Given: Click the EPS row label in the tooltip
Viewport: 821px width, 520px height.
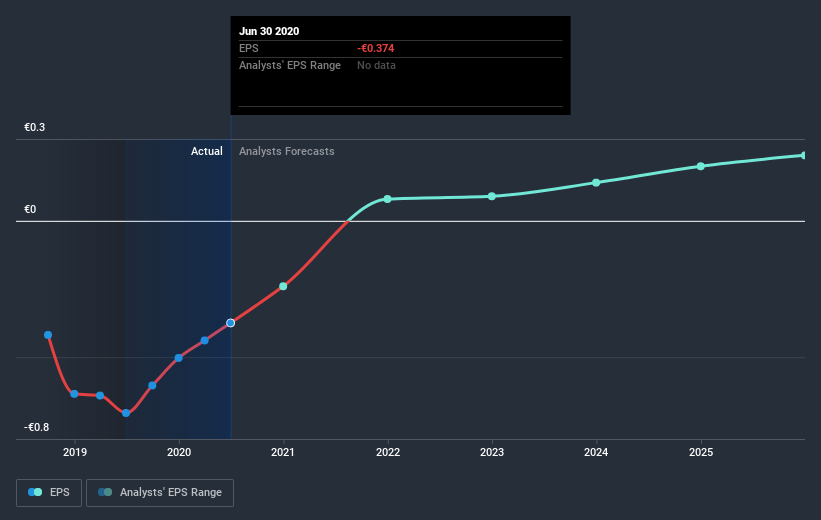Looking at the screenshot, I should pyautogui.click(x=249, y=48).
